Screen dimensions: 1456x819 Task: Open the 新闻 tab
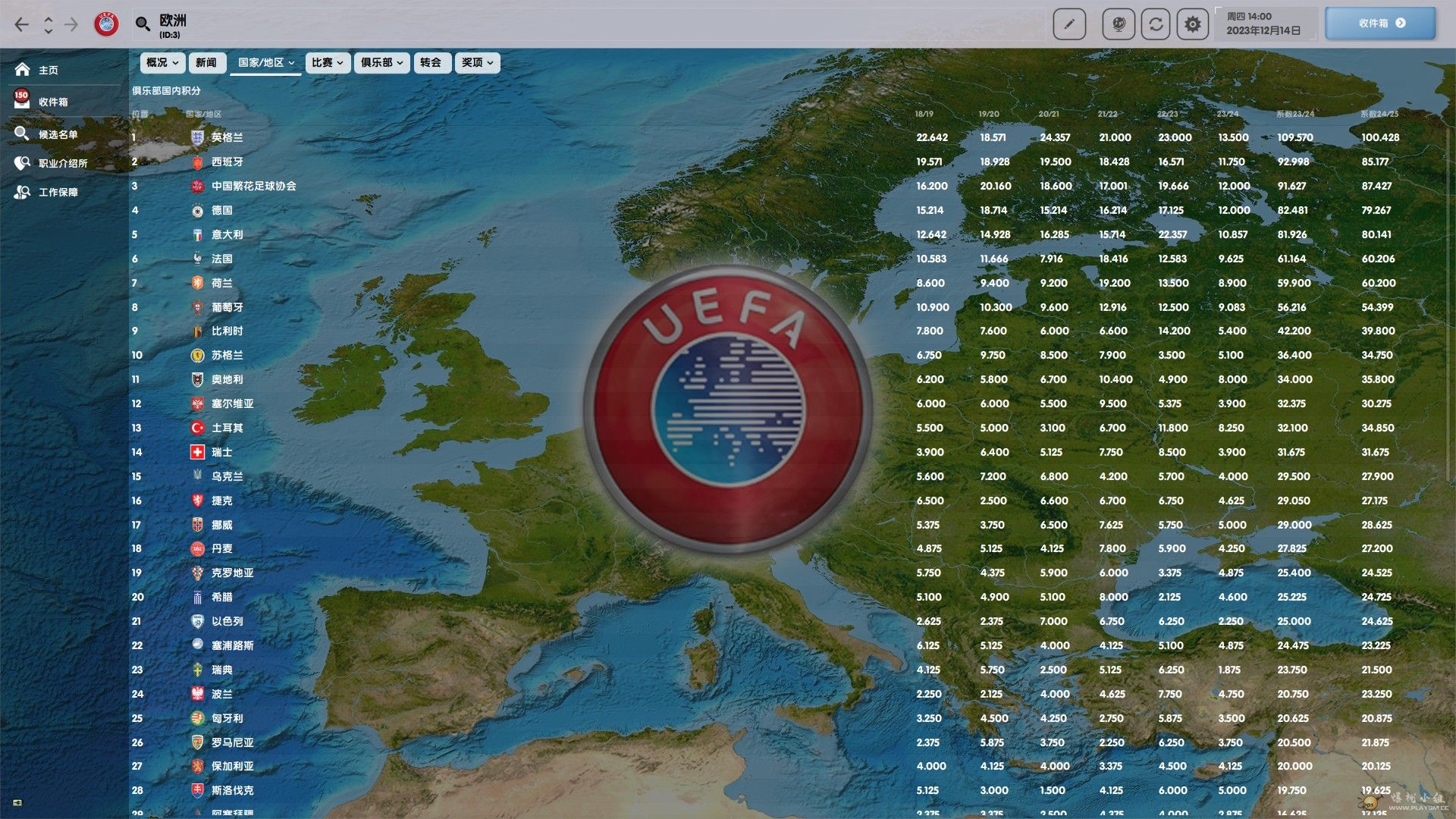206,62
